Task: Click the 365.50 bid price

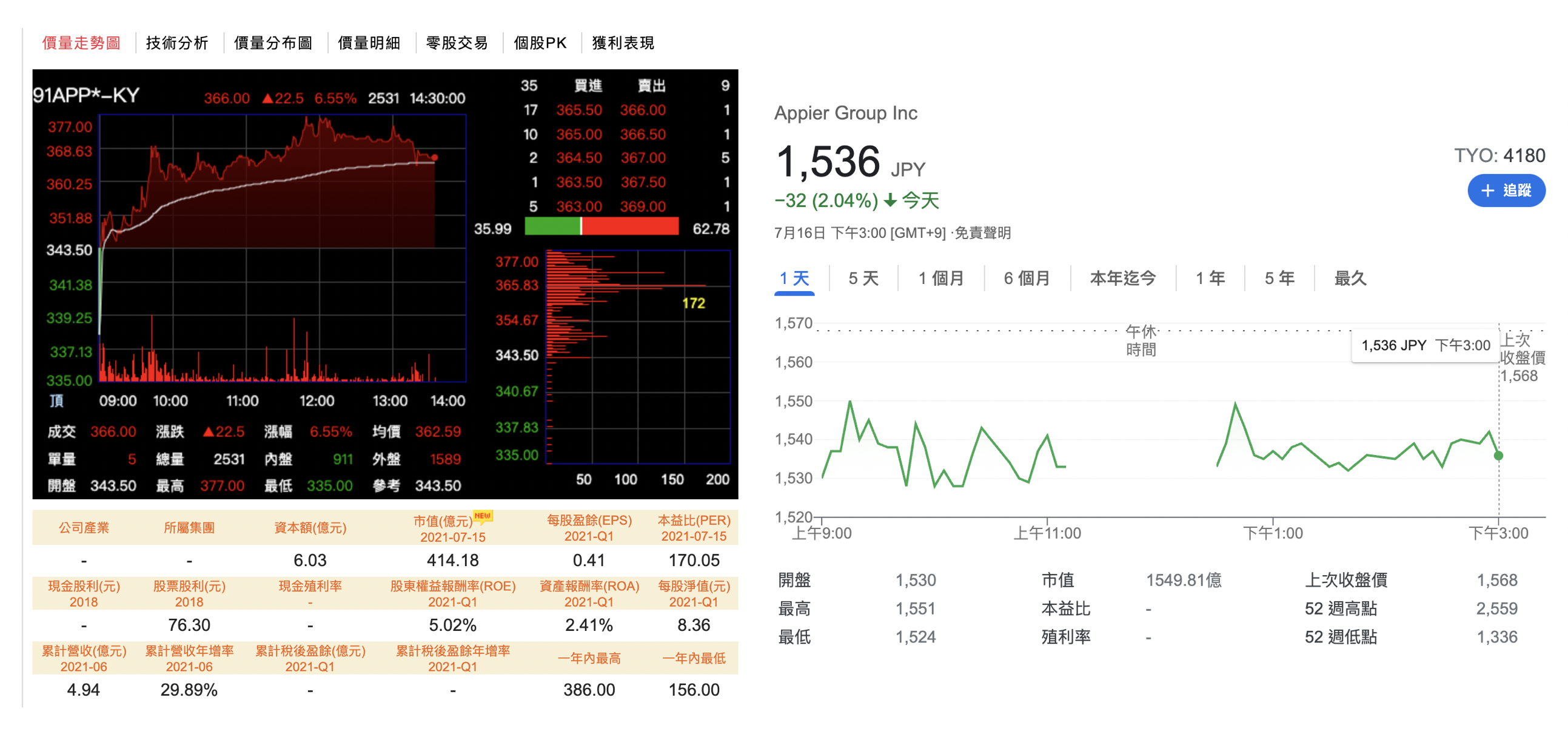Action: 579,110
